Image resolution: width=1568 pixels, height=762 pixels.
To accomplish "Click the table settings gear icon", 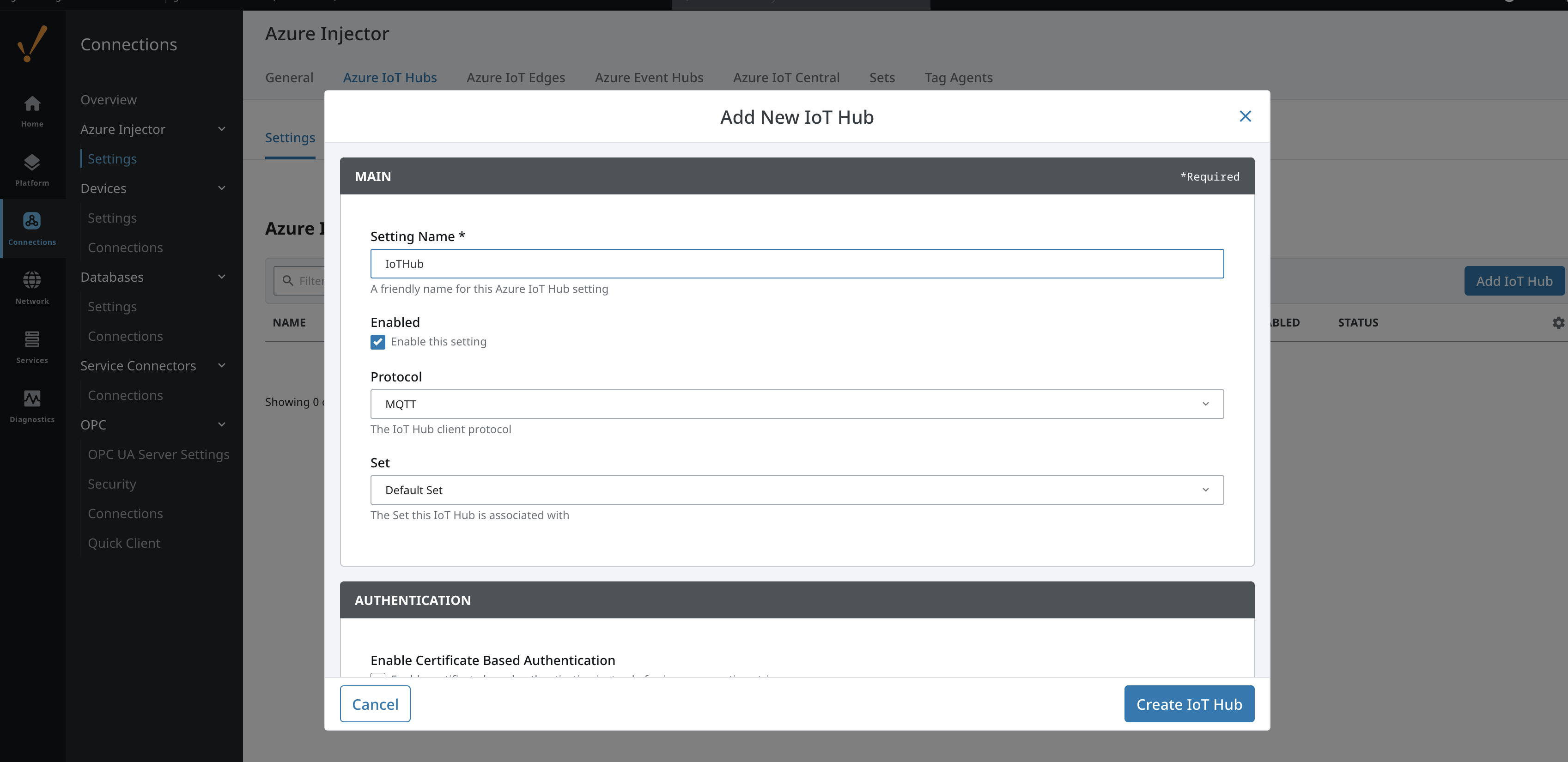I will [x=1558, y=322].
